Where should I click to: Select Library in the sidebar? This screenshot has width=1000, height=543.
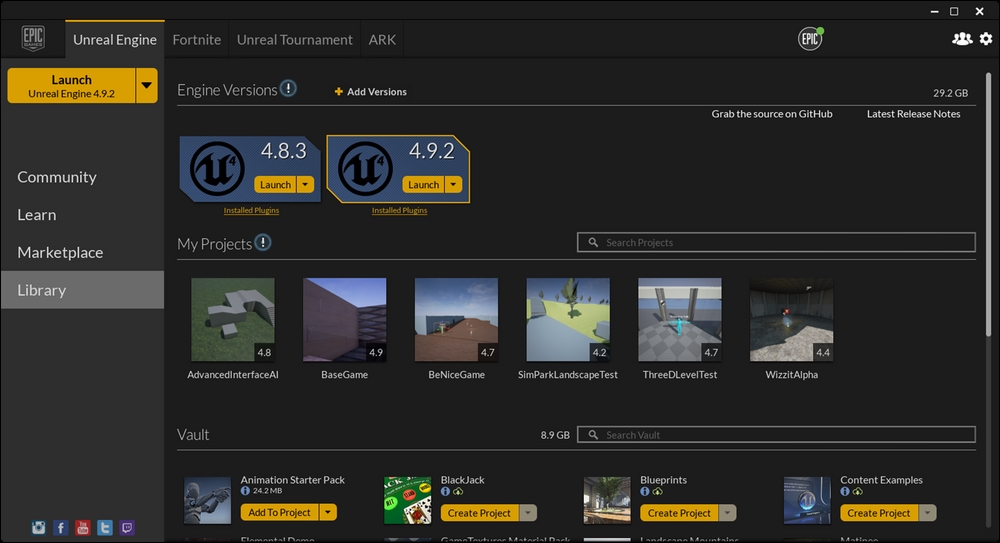tap(82, 290)
